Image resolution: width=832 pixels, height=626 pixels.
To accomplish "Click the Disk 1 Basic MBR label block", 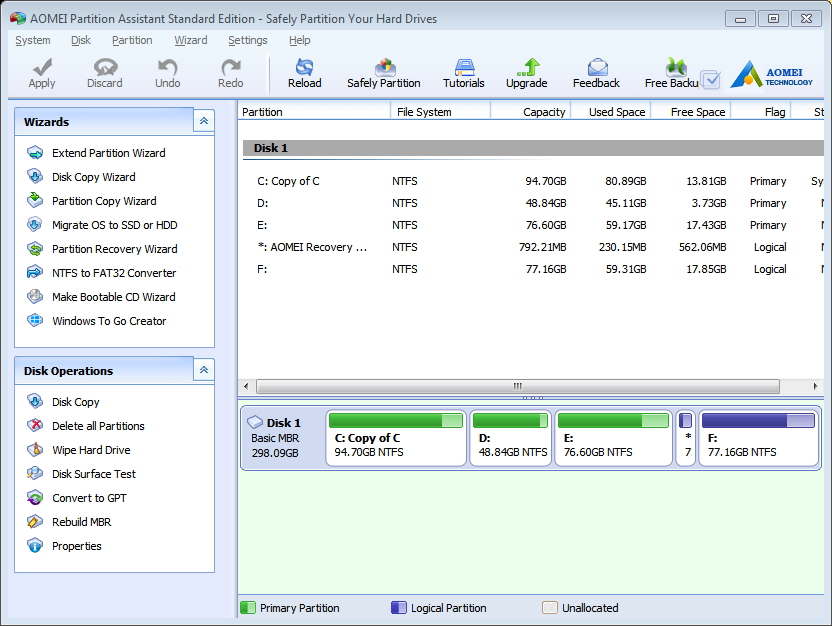I will [281, 438].
